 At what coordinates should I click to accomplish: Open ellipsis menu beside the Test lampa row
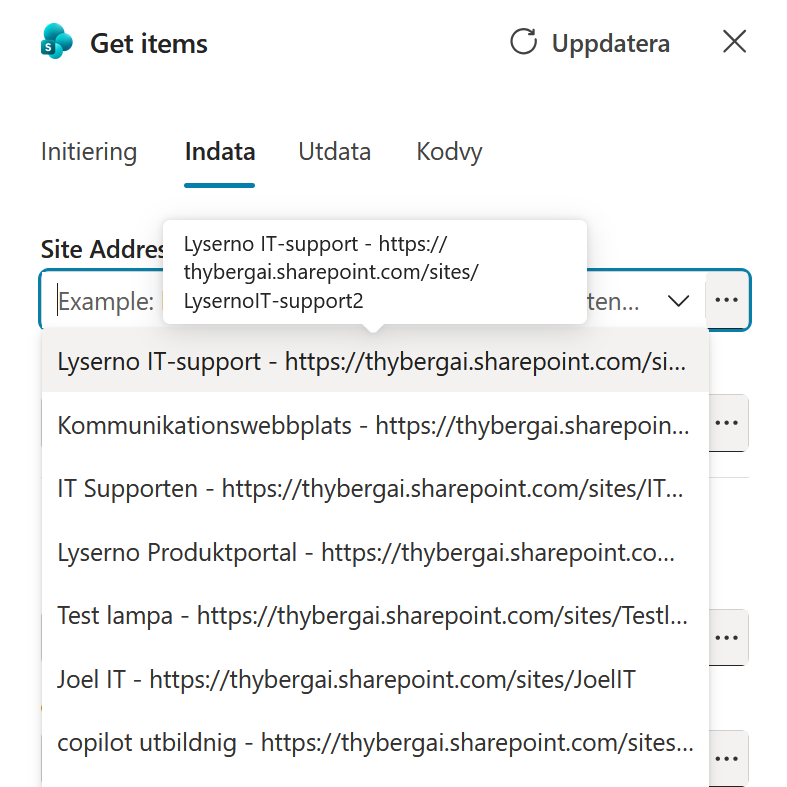727,638
